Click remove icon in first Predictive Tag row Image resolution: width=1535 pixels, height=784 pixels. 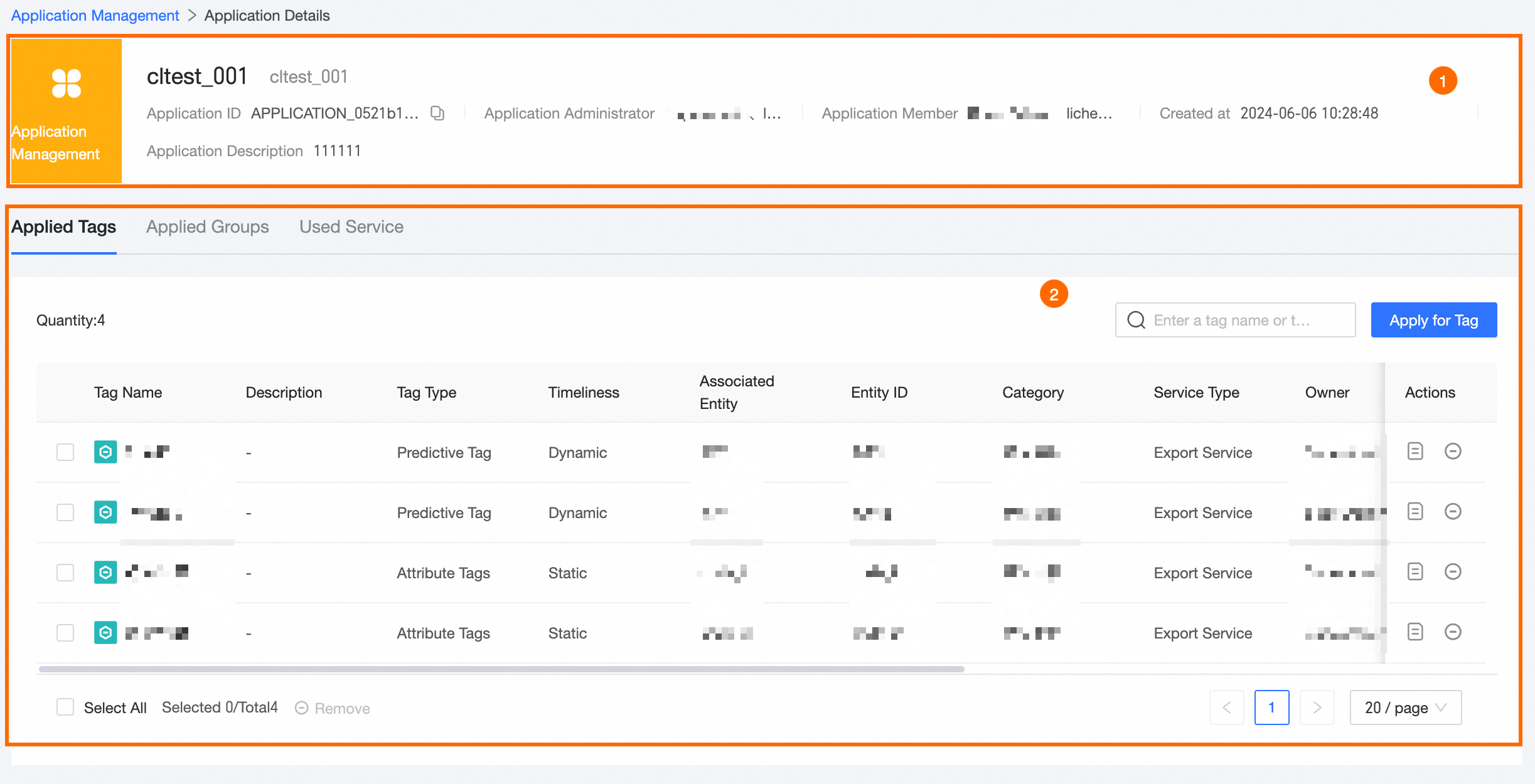(1453, 452)
